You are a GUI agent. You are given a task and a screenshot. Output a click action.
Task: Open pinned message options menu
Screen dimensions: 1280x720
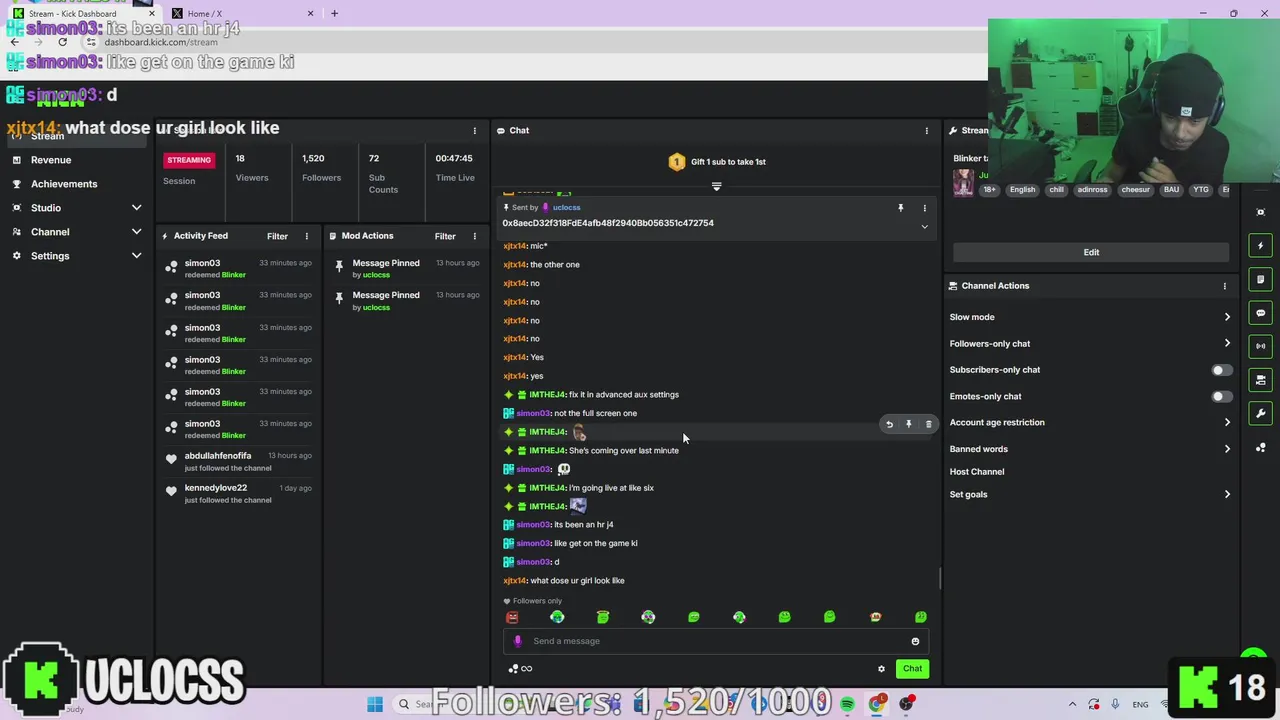click(x=924, y=208)
